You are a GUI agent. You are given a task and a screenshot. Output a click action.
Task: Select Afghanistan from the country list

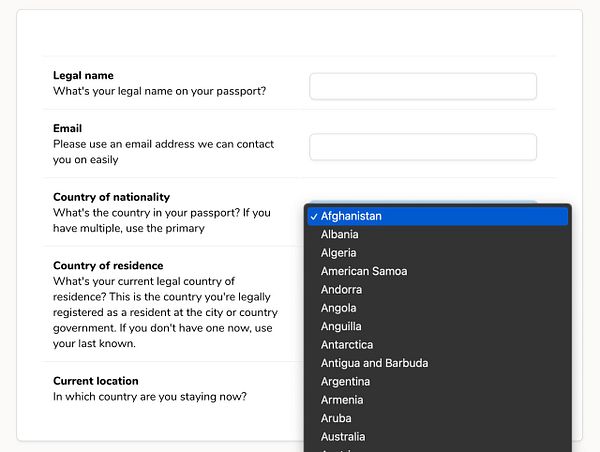click(351, 216)
